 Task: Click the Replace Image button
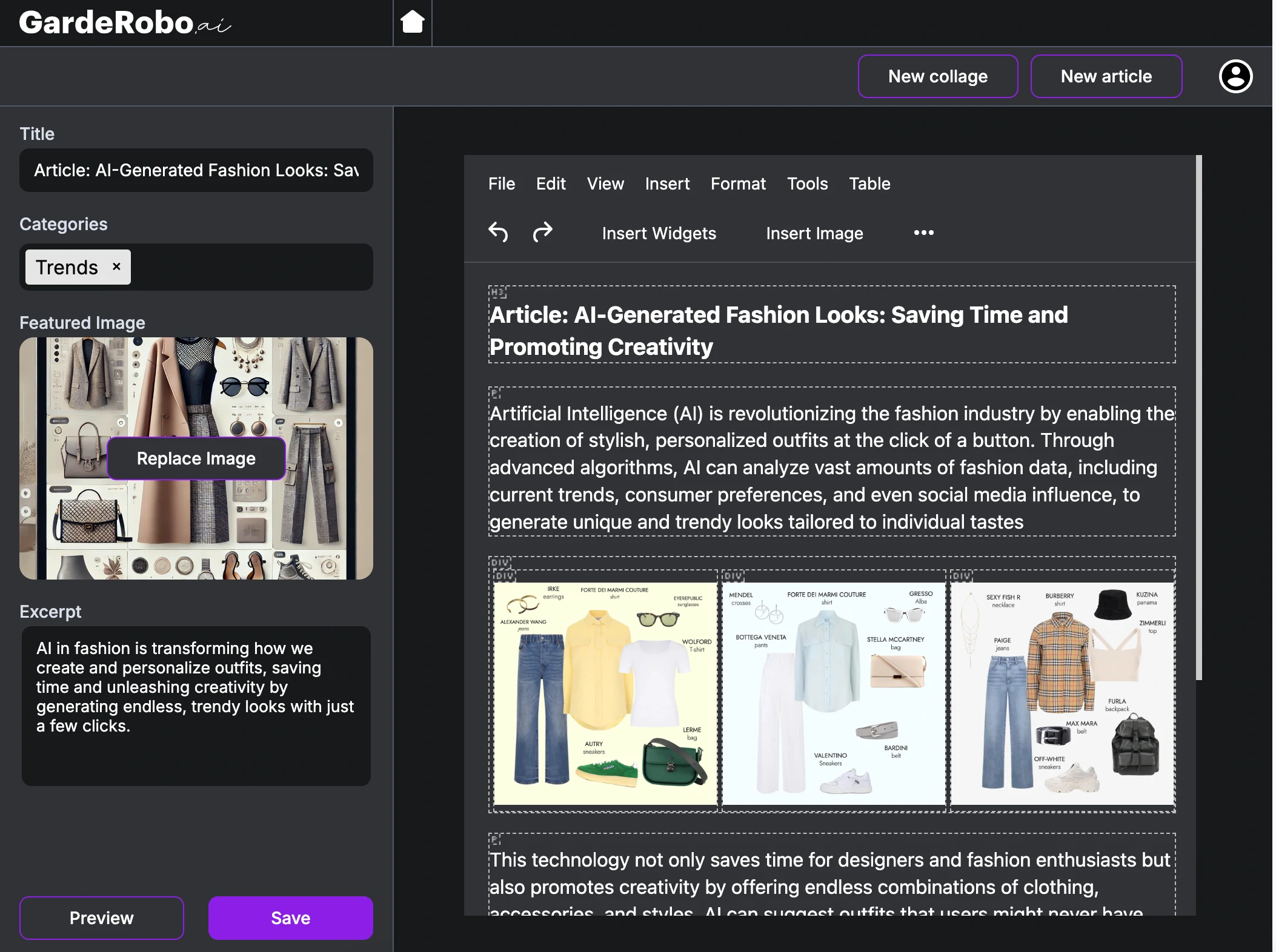tap(196, 458)
